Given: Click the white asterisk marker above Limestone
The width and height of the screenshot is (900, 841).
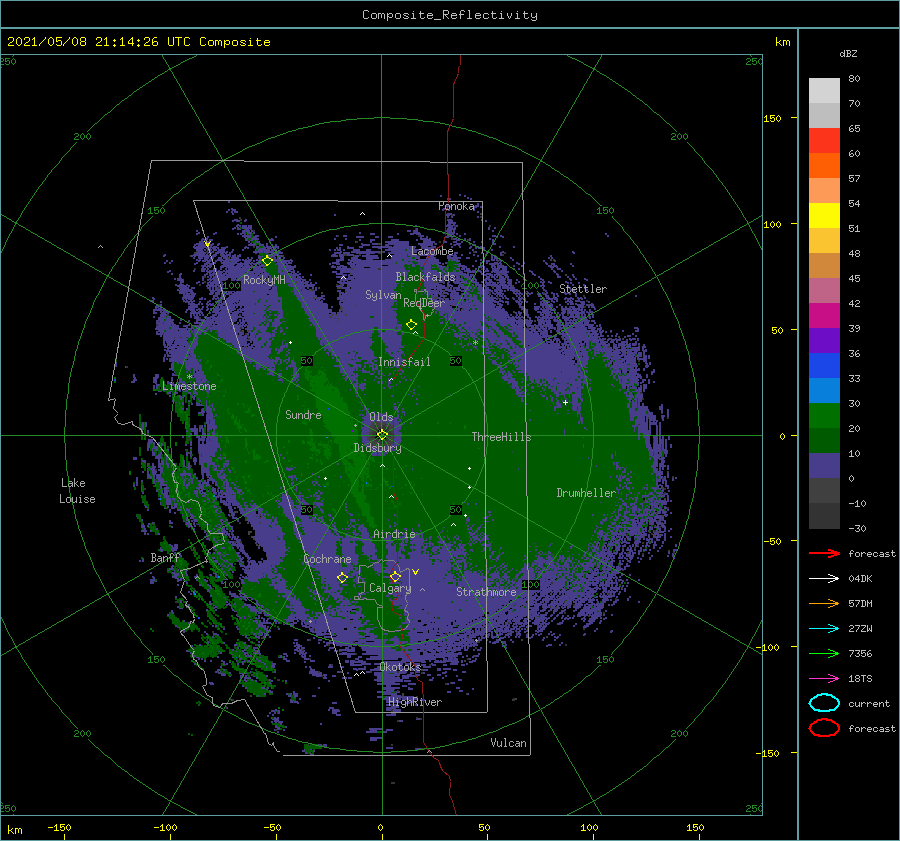Looking at the screenshot, I should coord(189,377).
